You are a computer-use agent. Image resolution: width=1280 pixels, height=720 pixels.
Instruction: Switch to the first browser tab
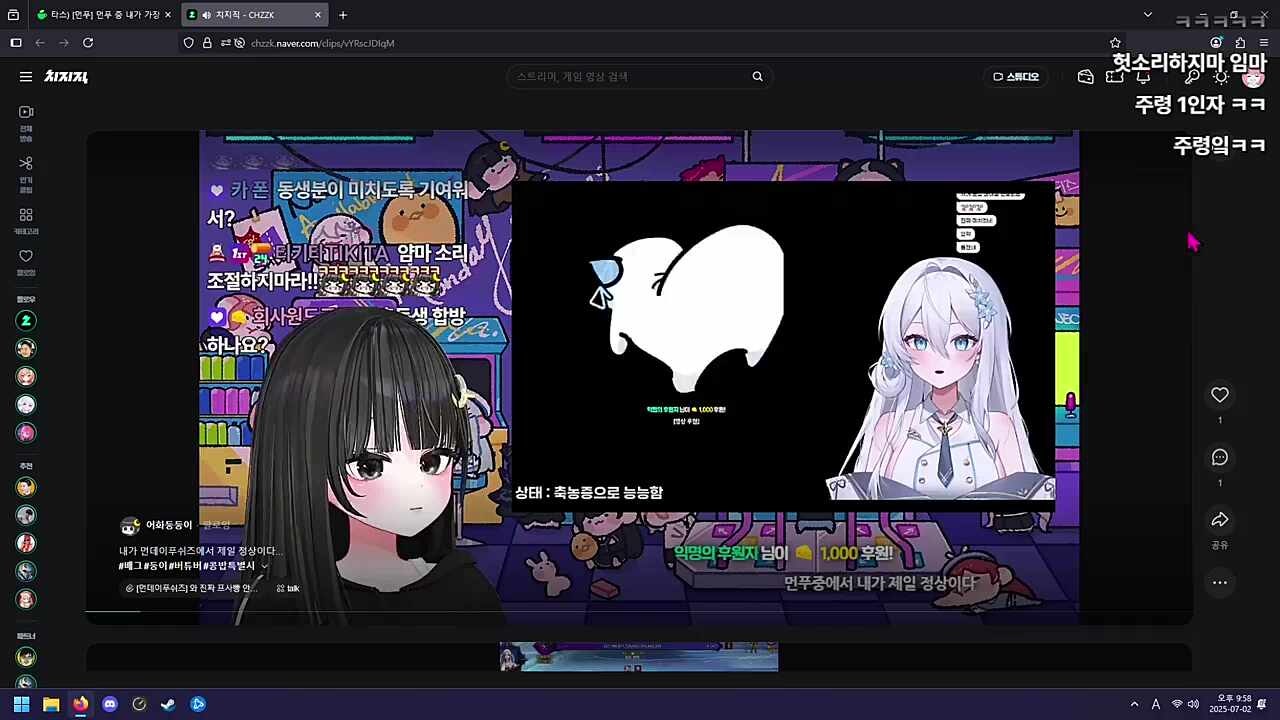coord(98,15)
